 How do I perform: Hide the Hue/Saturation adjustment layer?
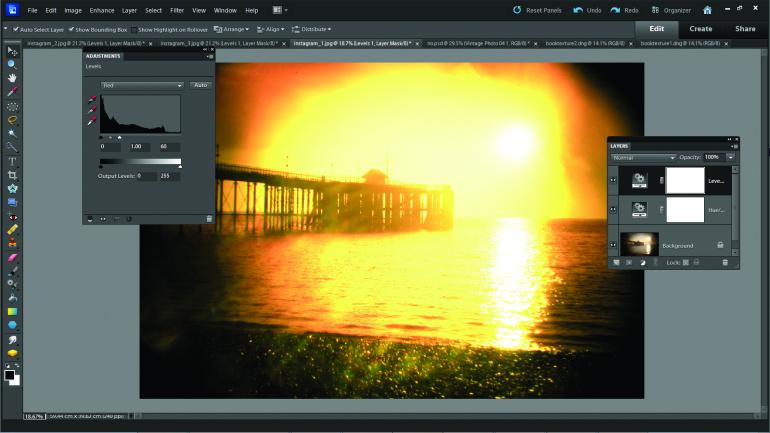pyautogui.click(x=613, y=210)
